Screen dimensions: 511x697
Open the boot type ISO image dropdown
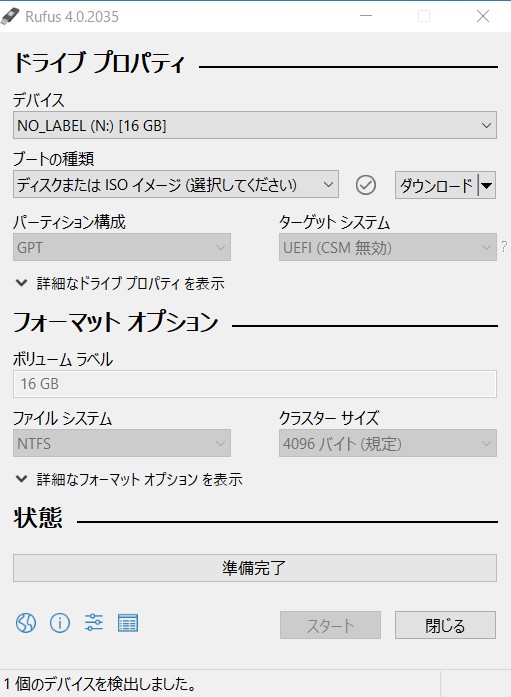pyautogui.click(x=176, y=184)
